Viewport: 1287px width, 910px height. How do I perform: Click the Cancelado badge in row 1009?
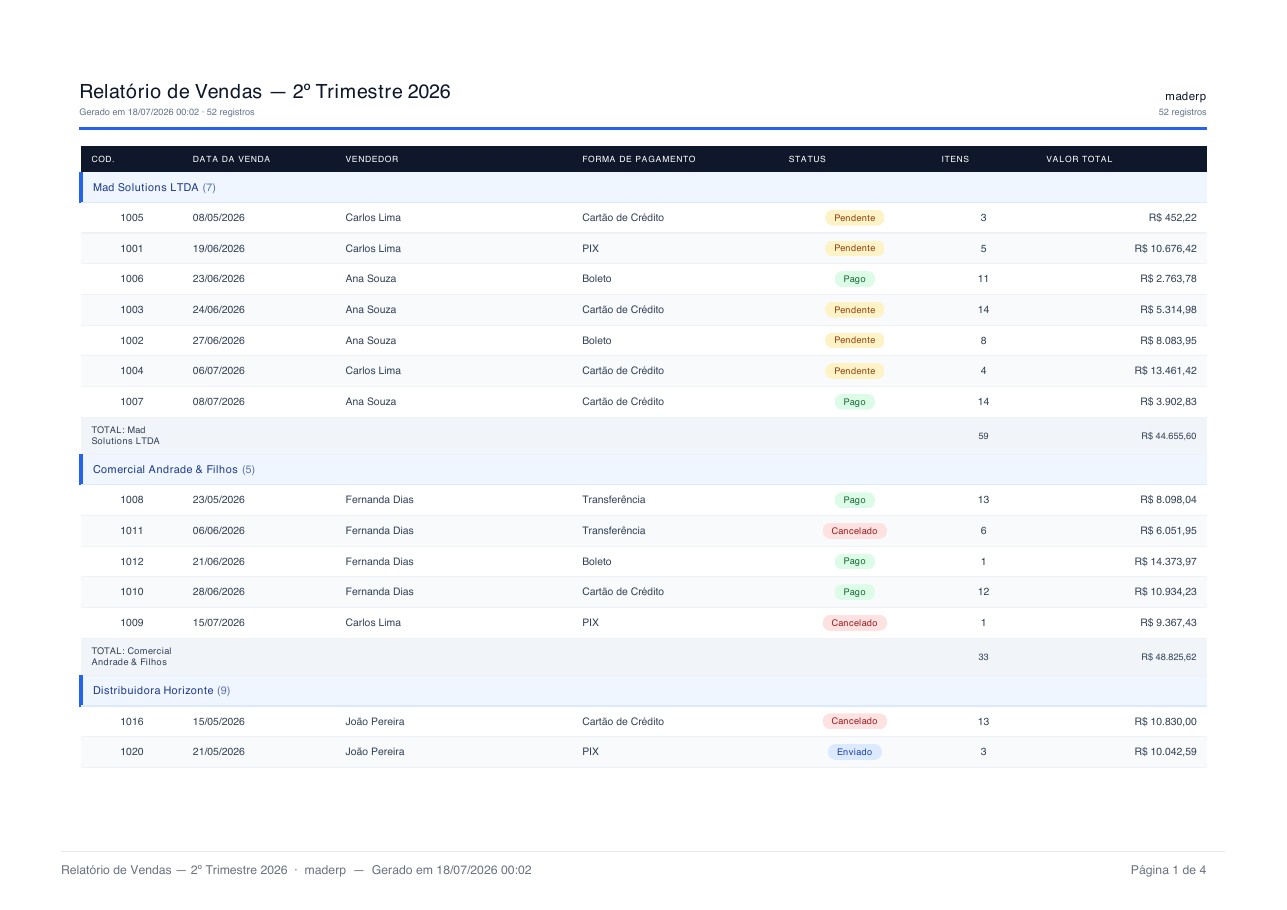(x=854, y=623)
